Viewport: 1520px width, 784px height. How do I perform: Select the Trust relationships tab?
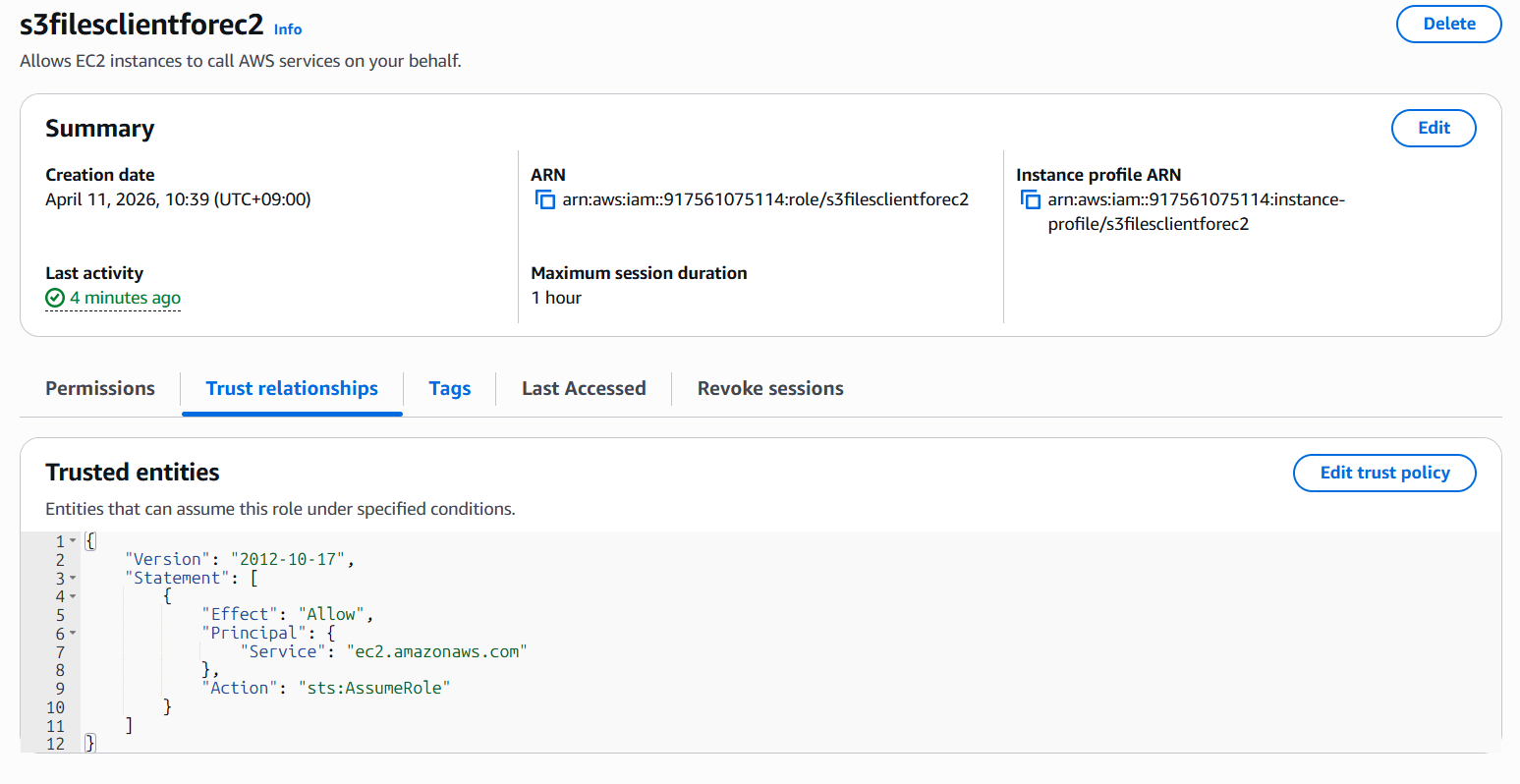(x=292, y=389)
